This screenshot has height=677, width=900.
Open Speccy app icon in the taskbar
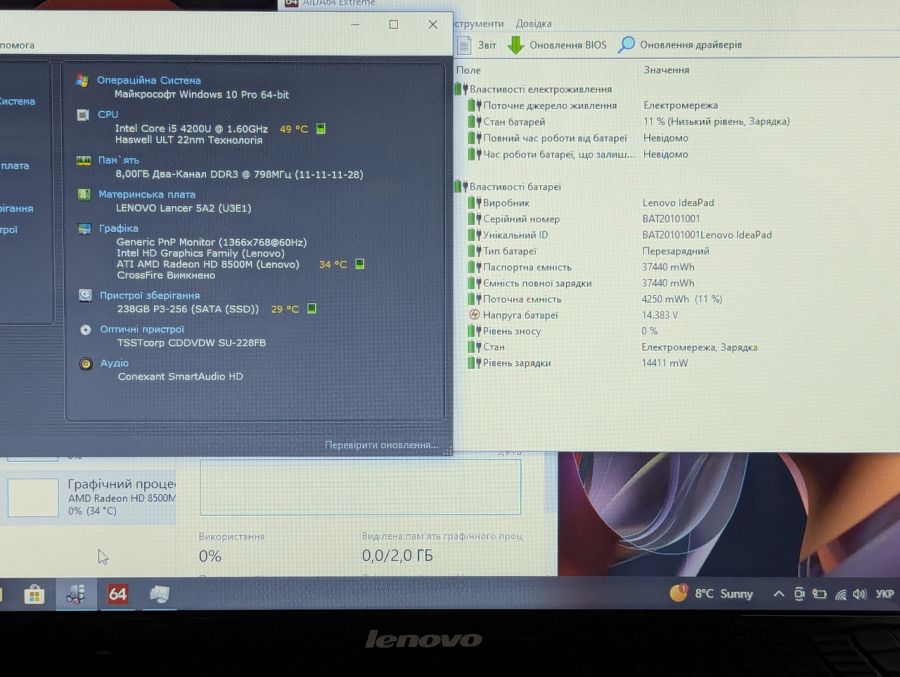(x=76, y=594)
